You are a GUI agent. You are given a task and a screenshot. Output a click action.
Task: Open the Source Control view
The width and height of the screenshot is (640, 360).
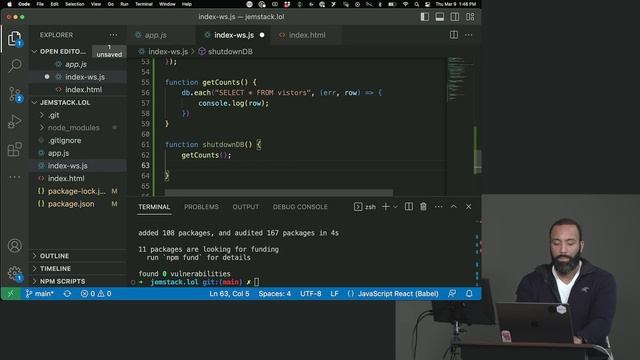click(x=15, y=94)
